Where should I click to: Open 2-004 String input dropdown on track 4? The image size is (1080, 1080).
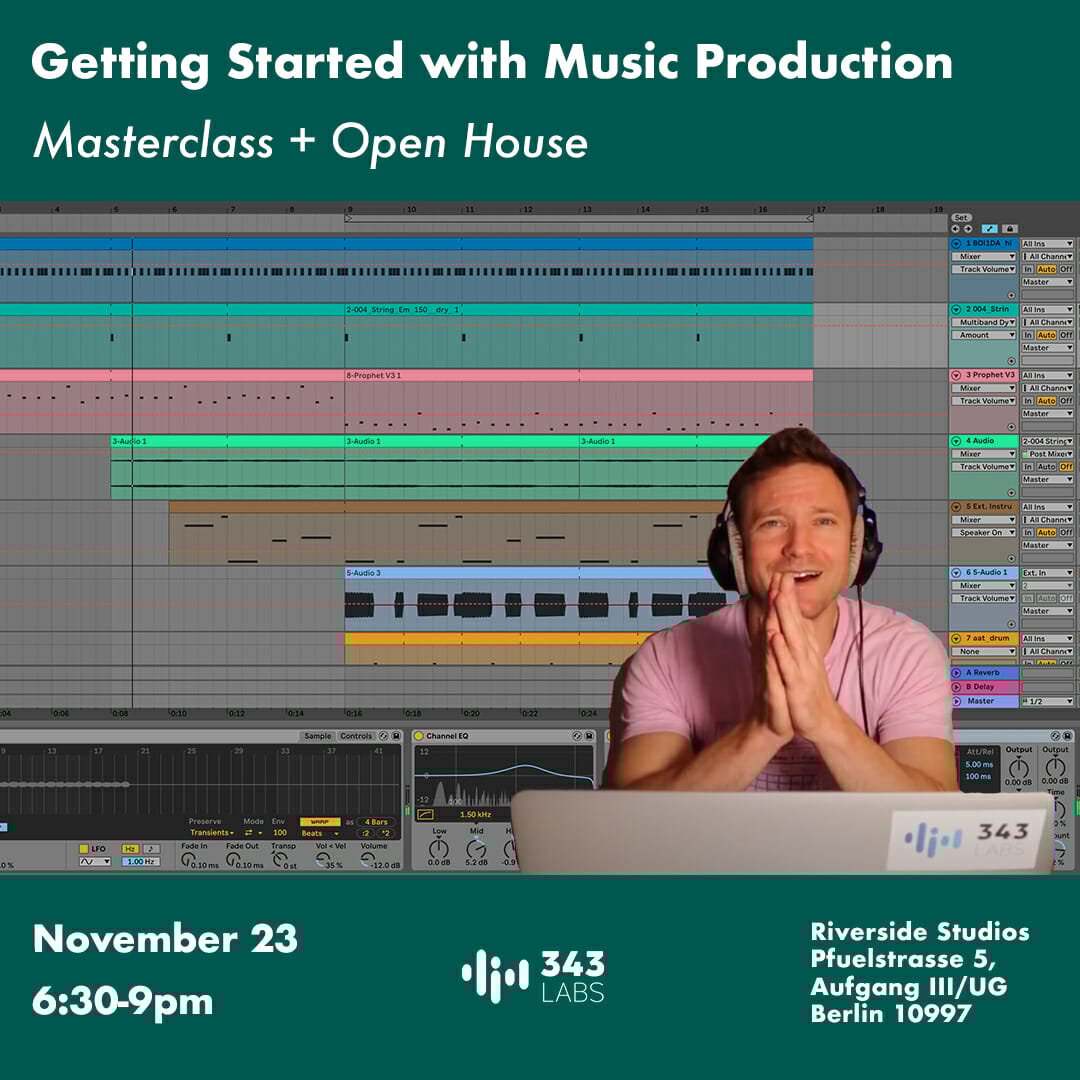click(1047, 441)
